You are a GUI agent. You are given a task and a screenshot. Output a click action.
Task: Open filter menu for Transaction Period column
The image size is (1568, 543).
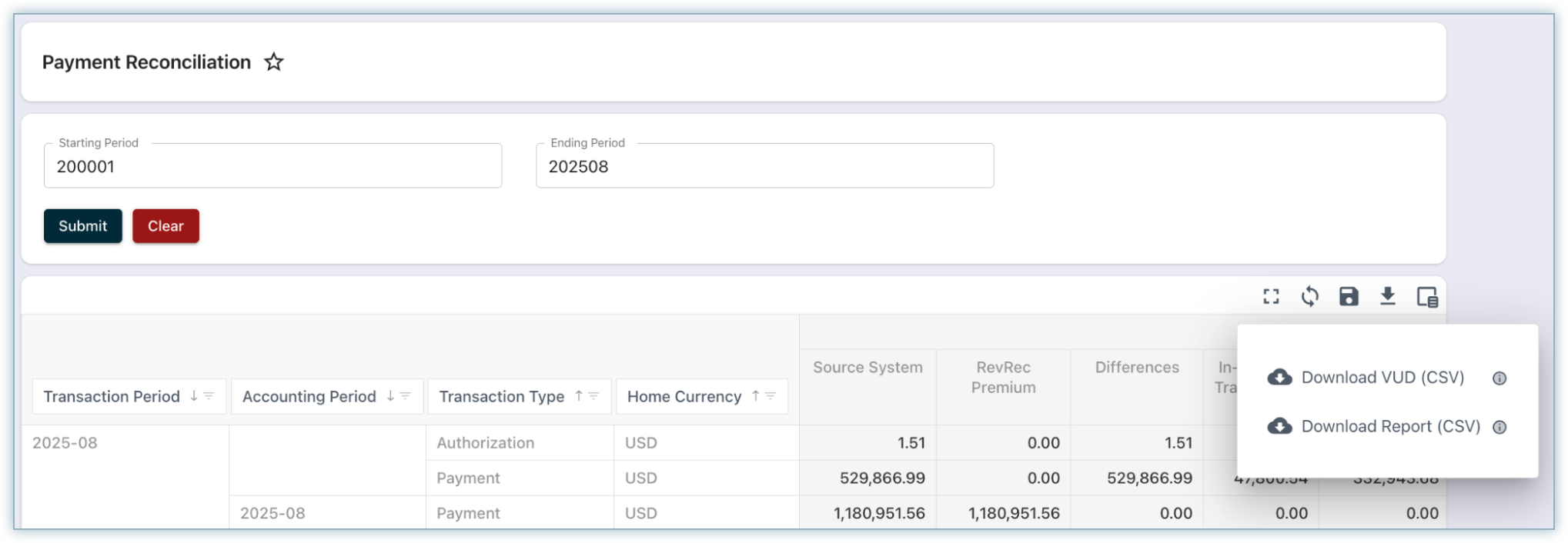(x=209, y=396)
